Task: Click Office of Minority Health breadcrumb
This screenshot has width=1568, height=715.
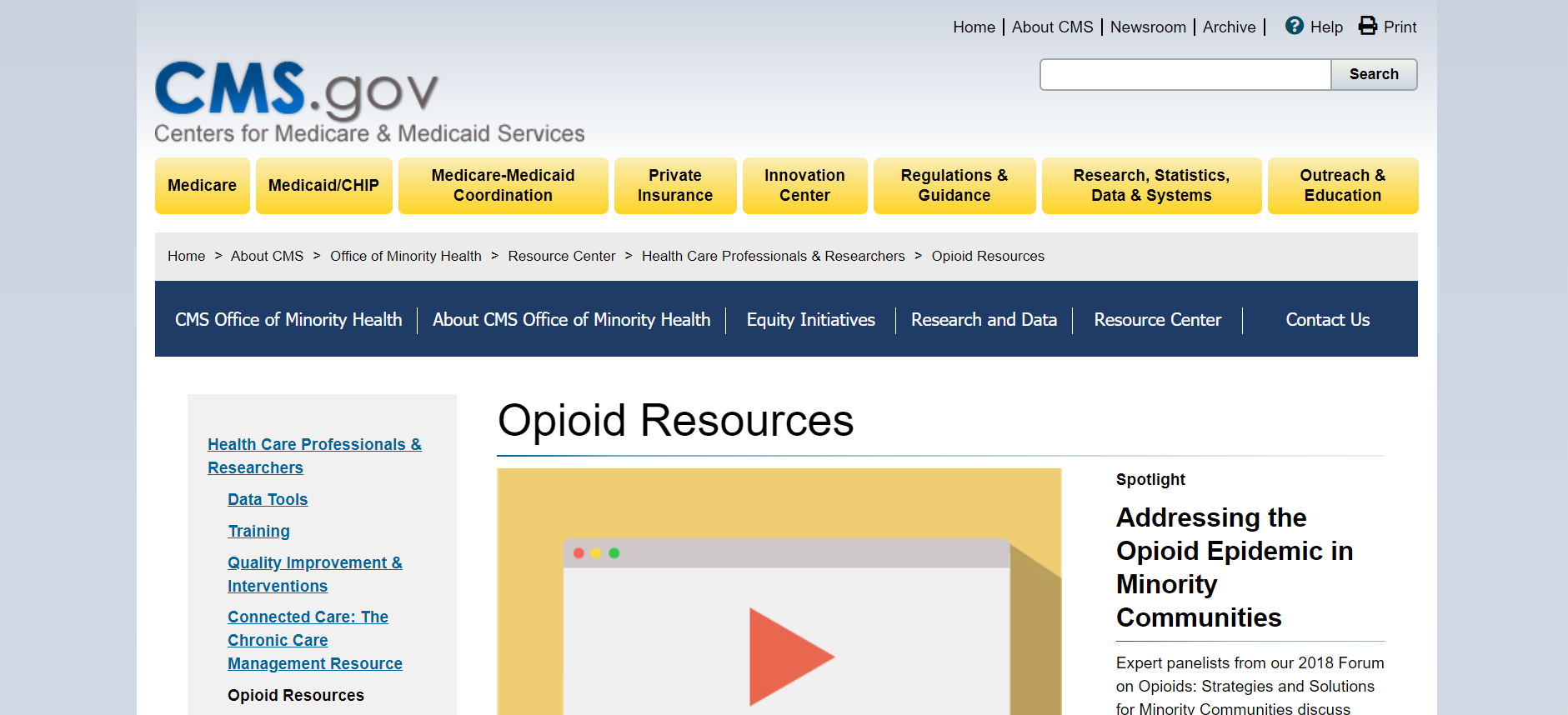Action: pos(406,256)
